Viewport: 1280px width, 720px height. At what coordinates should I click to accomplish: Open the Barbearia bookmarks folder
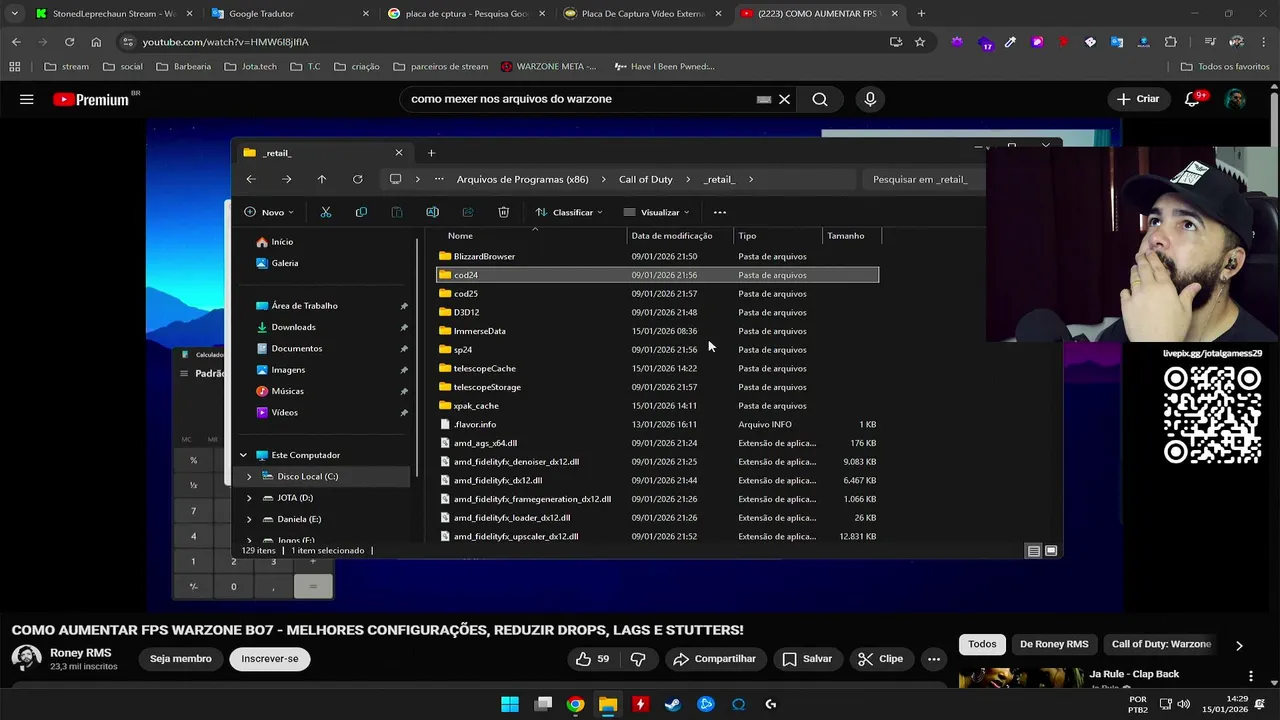(184, 67)
